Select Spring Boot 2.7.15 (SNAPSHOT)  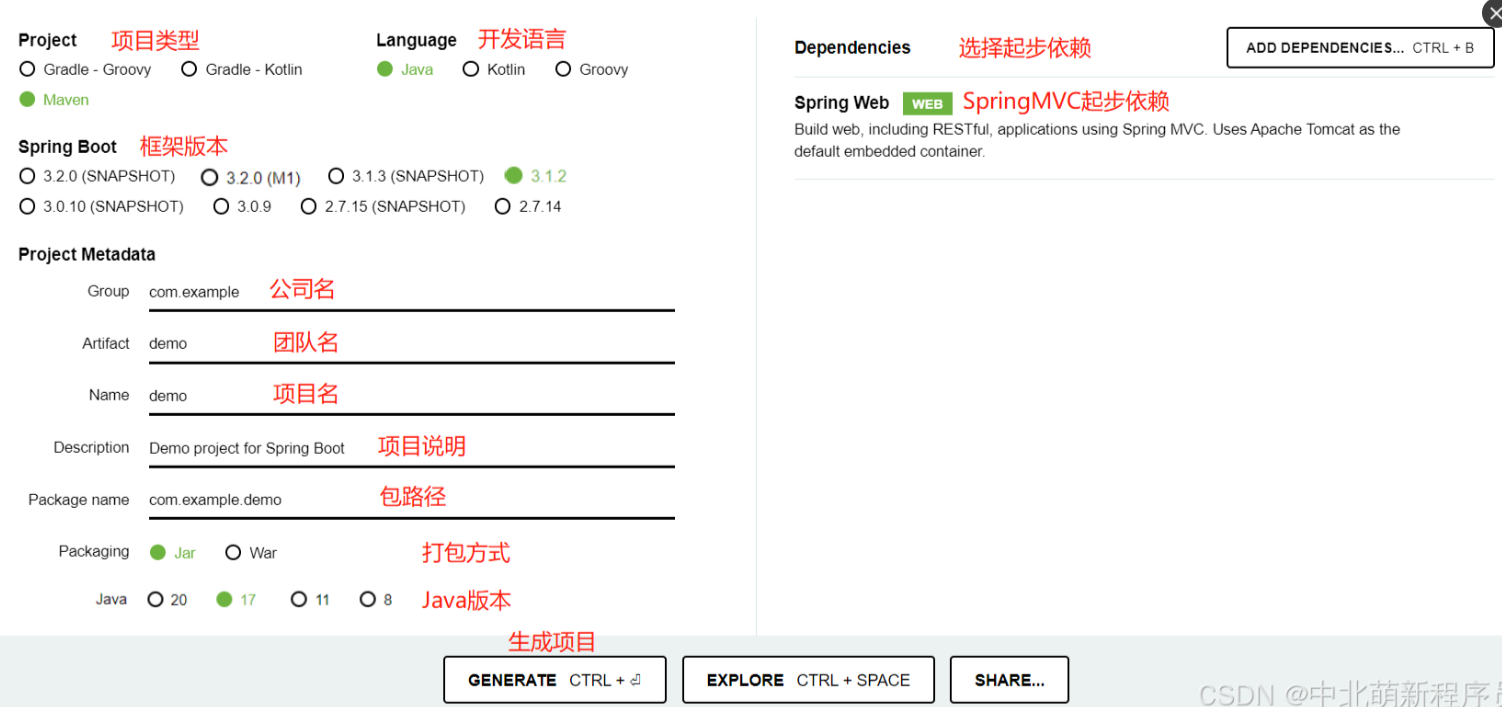(x=383, y=206)
